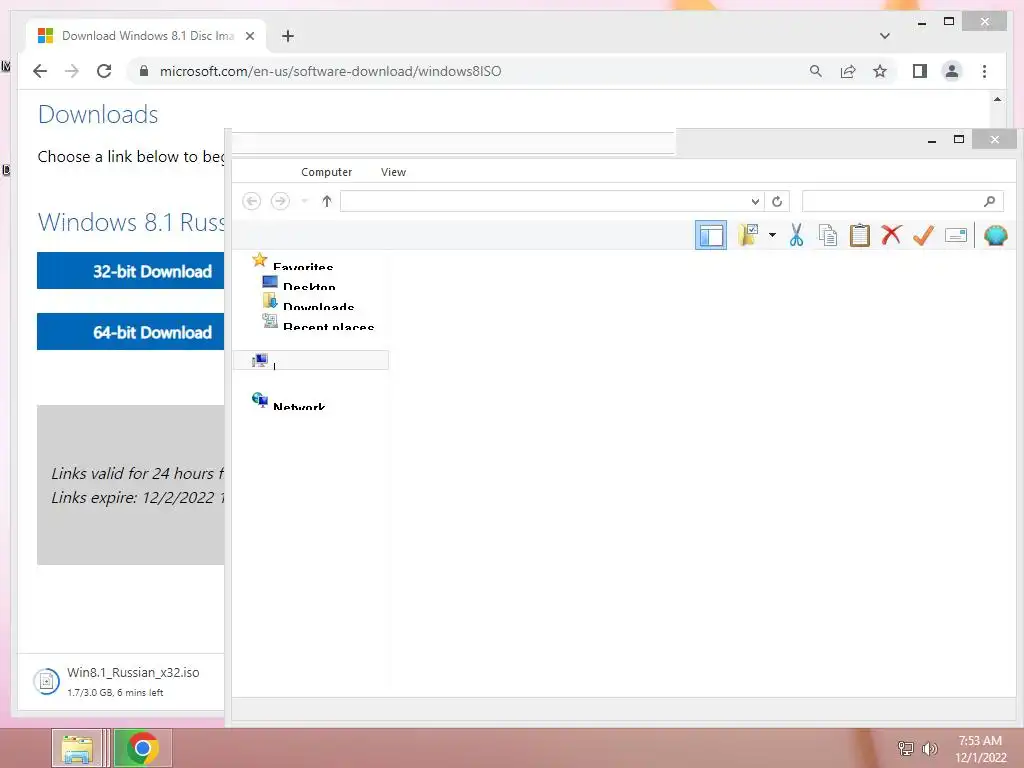This screenshot has height=768, width=1024.
Task: Toggle the navigation pane icon in Explorer toolbar
Action: tap(711, 235)
